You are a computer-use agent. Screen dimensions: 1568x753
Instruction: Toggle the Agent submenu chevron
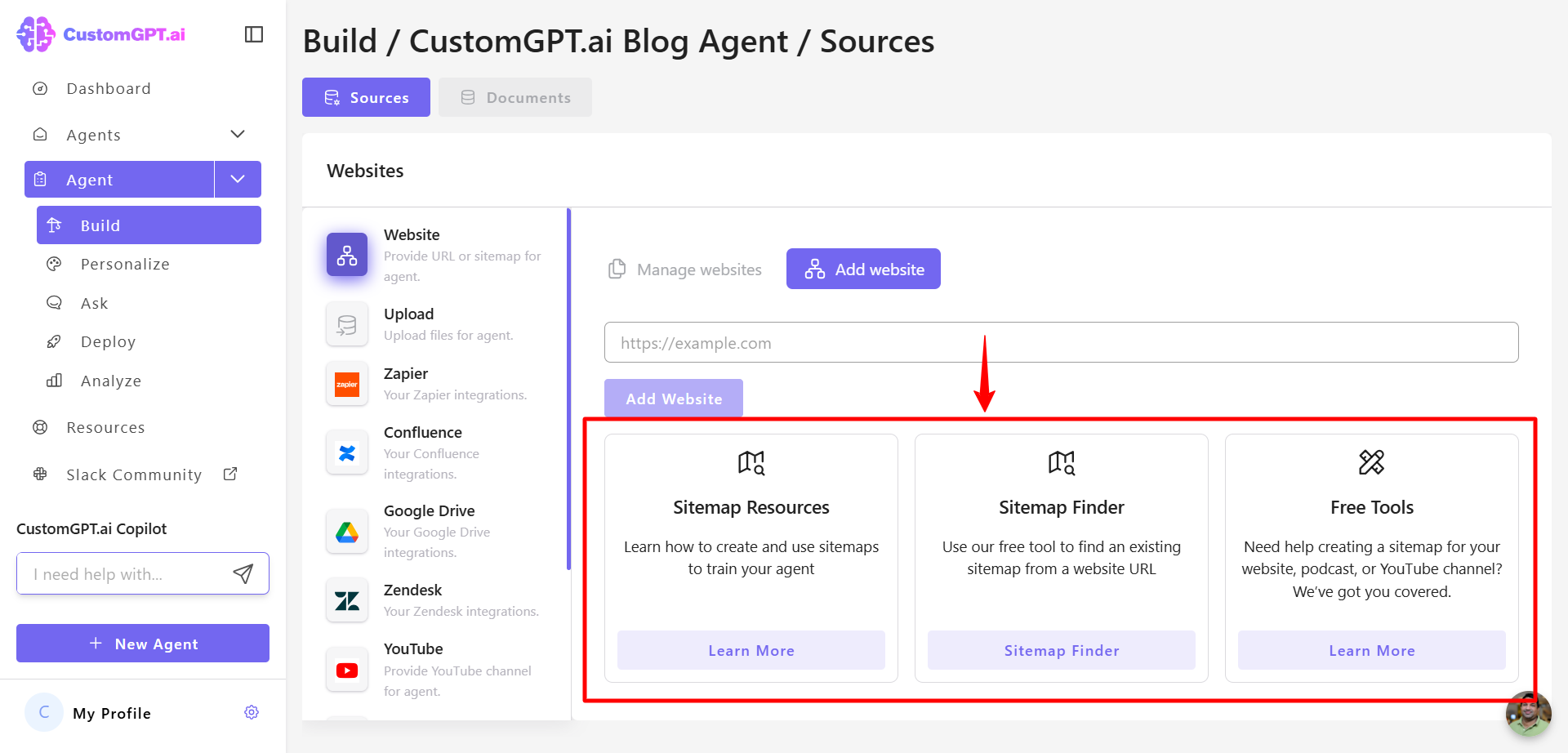[238, 180]
